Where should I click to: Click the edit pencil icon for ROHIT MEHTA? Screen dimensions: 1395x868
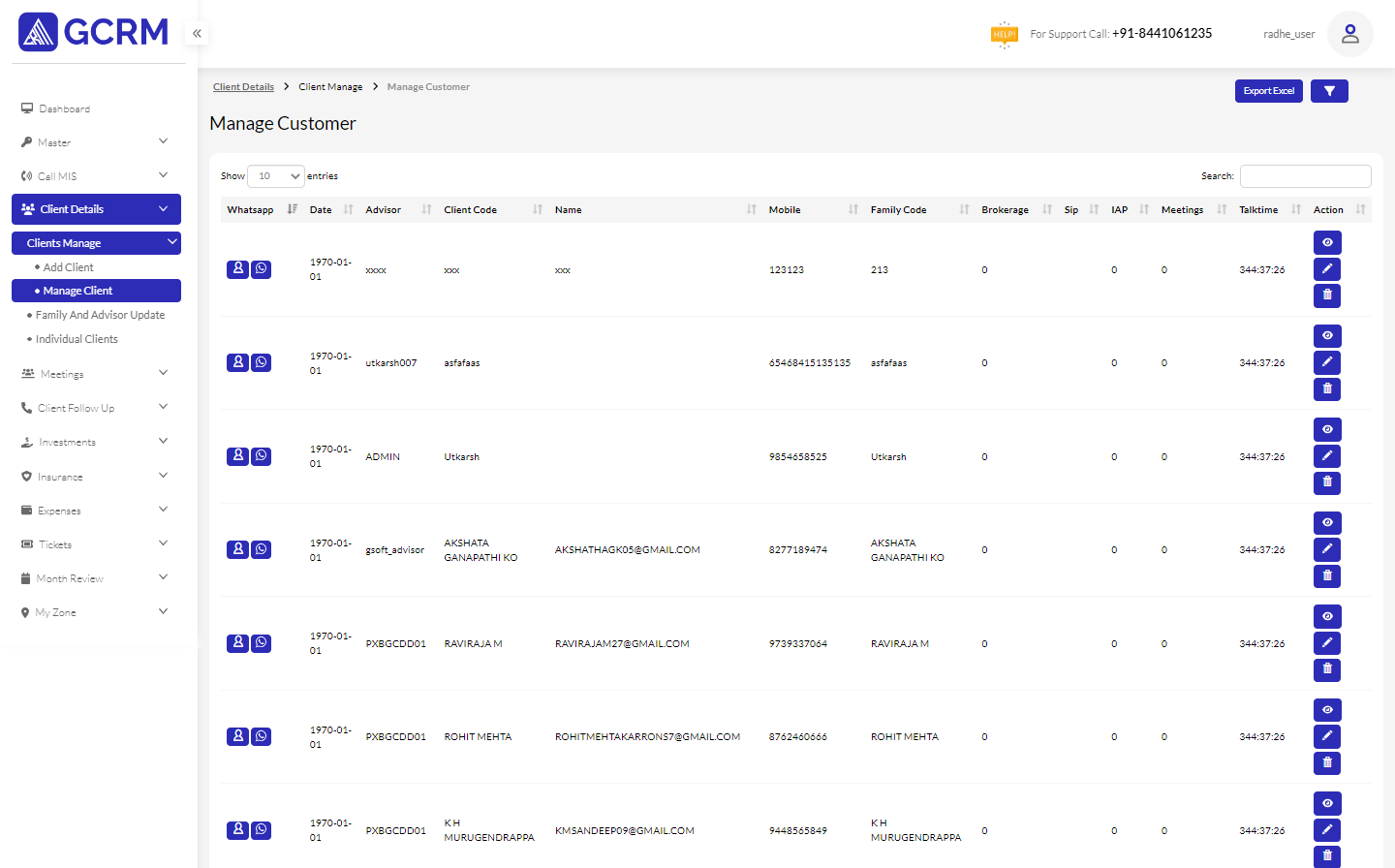(x=1327, y=736)
